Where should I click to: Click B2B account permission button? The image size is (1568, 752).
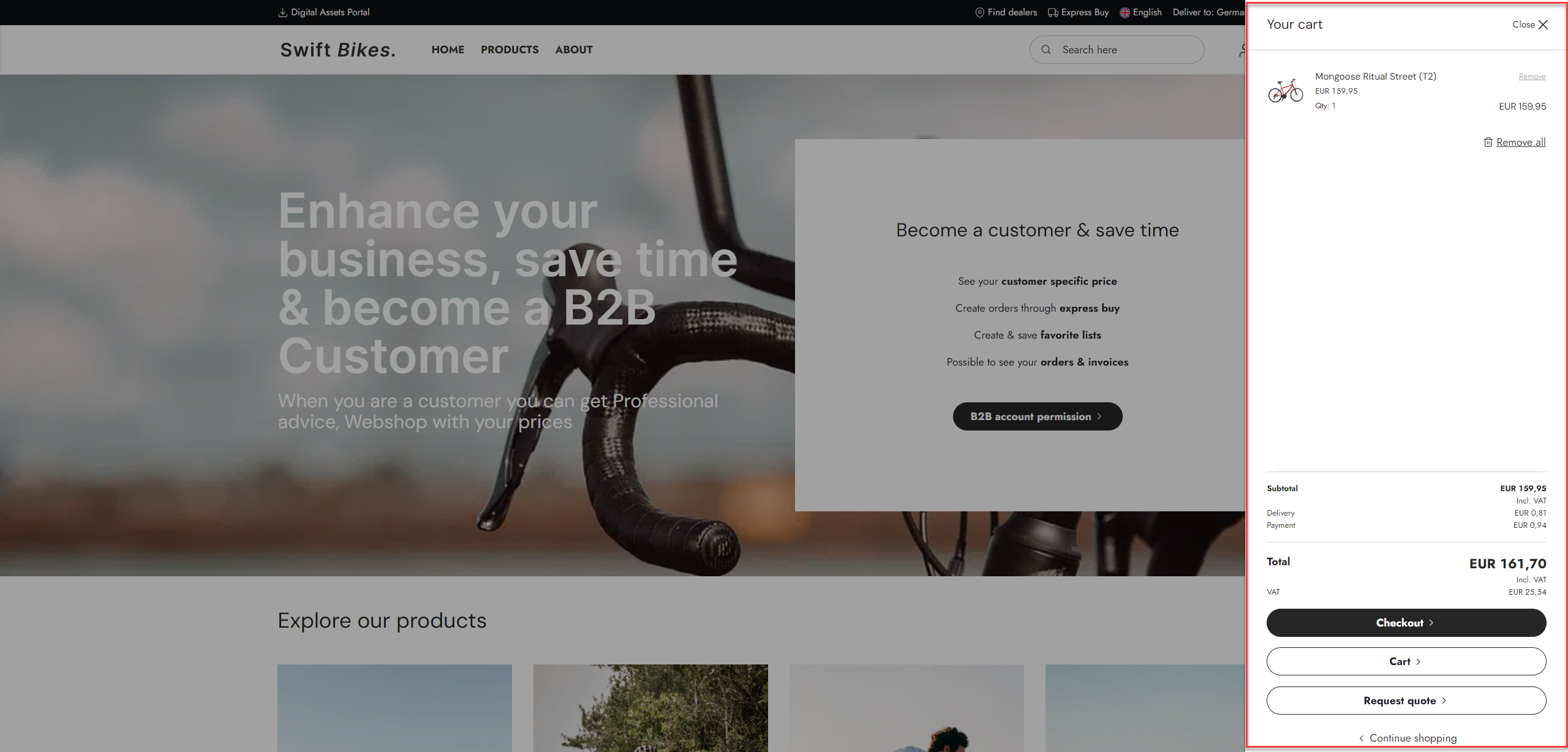click(1038, 416)
